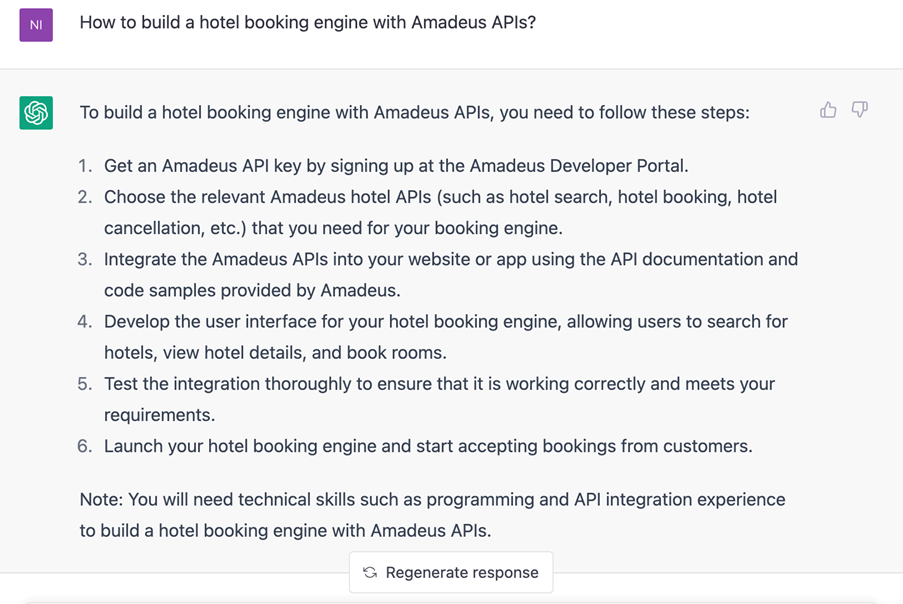Click the user's hotel booking engine question

[x=307, y=22]
